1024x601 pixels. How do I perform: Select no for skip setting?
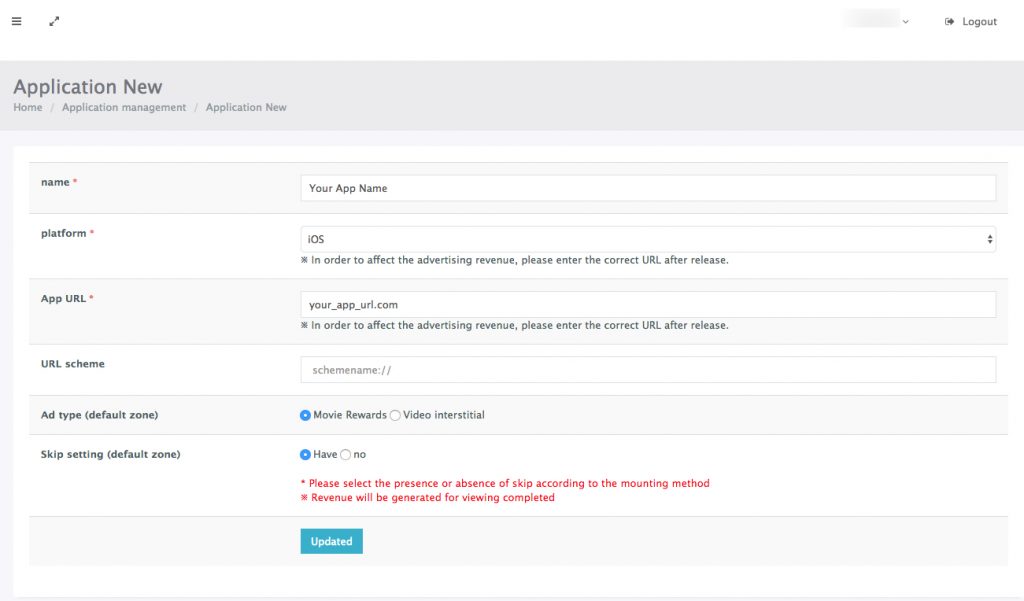(x=346, y=454)
